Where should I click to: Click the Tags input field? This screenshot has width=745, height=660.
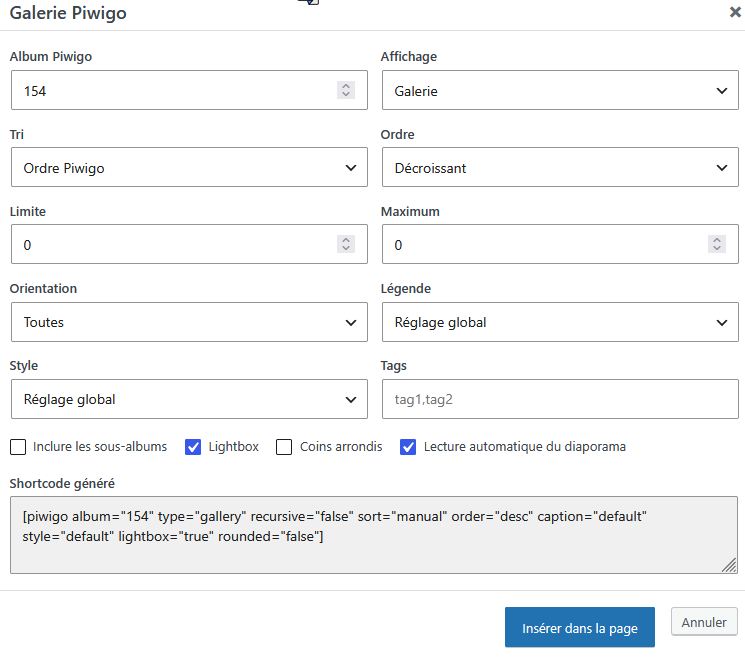560,399
